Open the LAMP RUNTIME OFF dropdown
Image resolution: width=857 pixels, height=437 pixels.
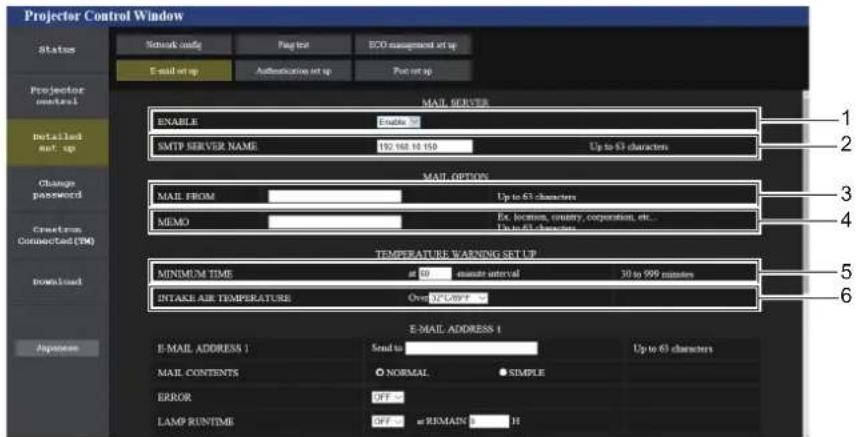(x=388, y=421)
